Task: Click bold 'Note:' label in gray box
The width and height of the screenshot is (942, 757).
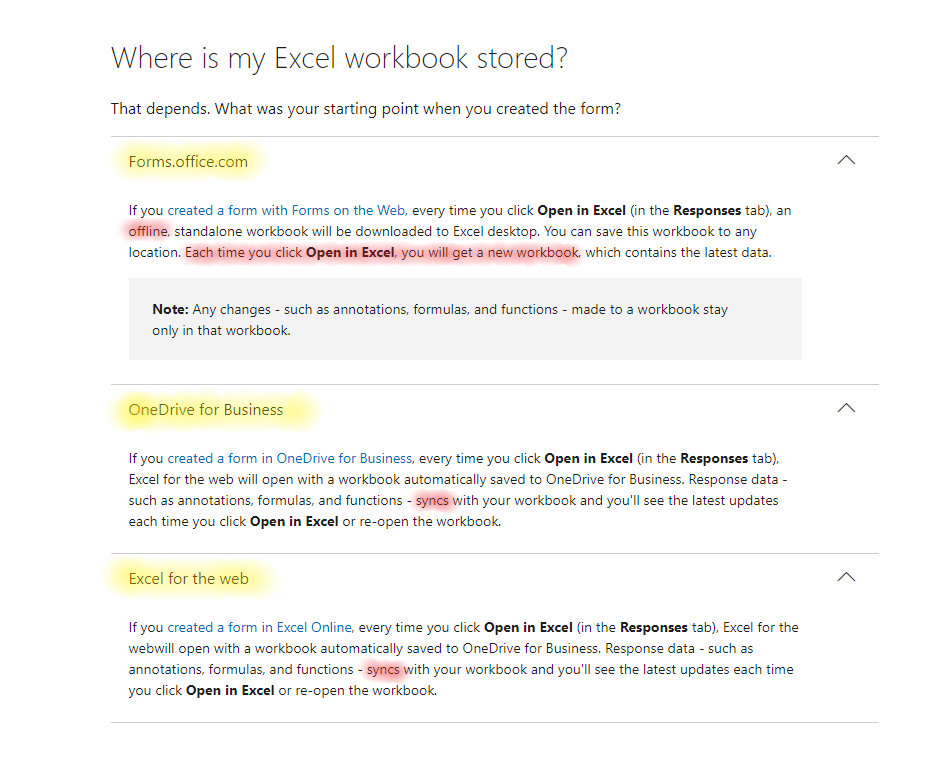Action: pyautogui.click(x=171, y=309)
